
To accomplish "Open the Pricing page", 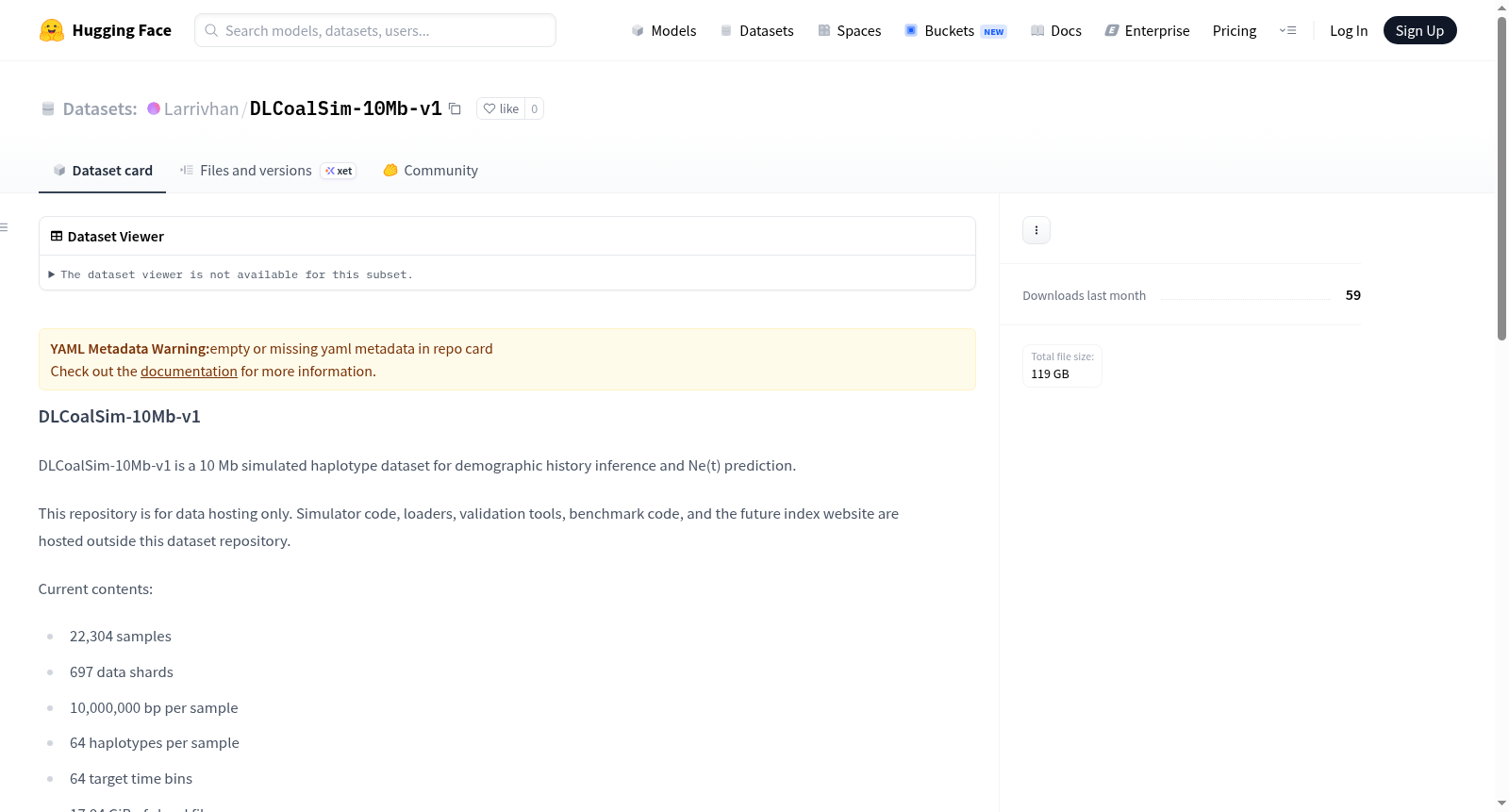I will pyautogui.click(x=1235, y=30).
